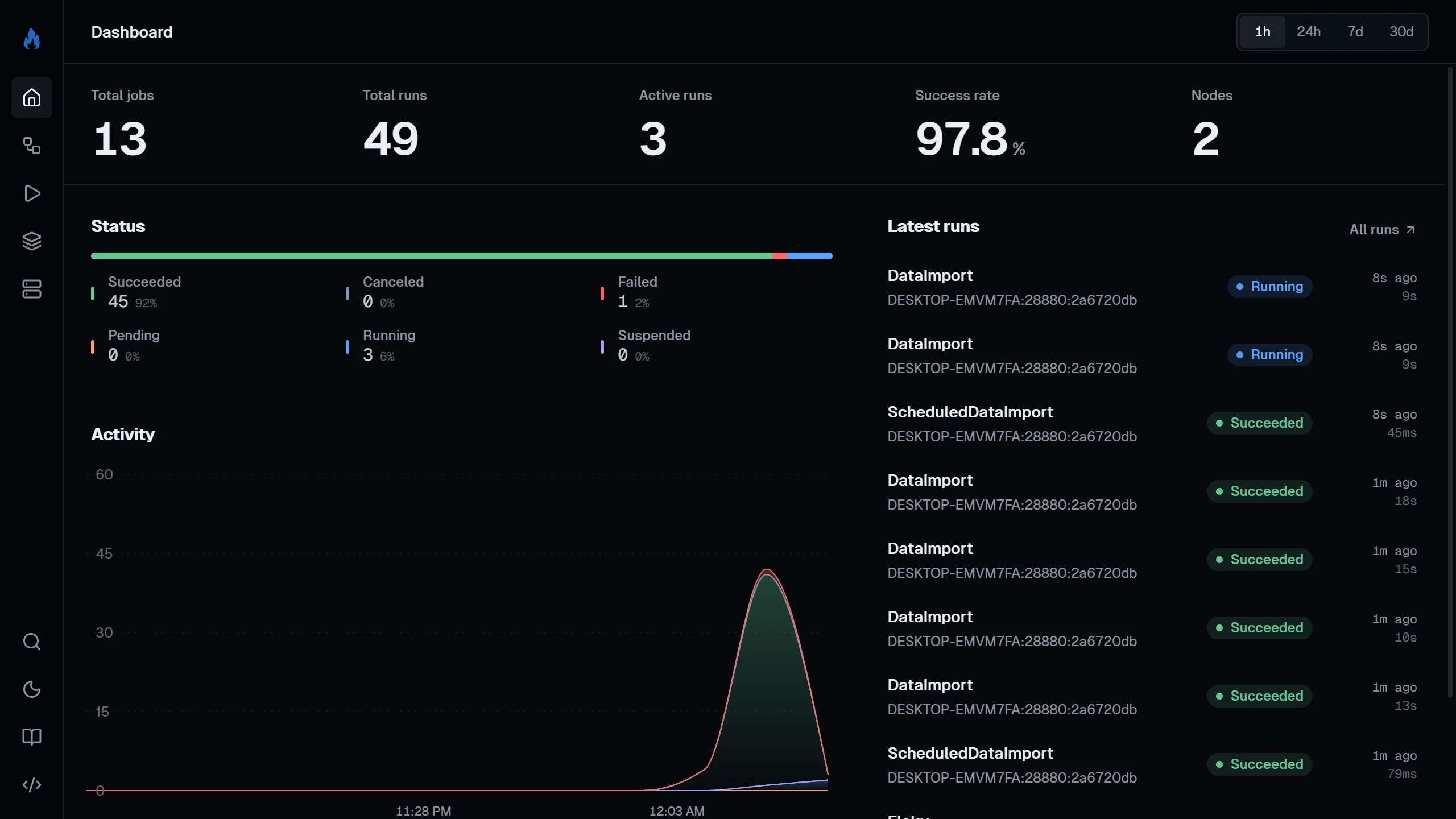Open the All runs link

pyautogui.click(x=1382, y=230)
